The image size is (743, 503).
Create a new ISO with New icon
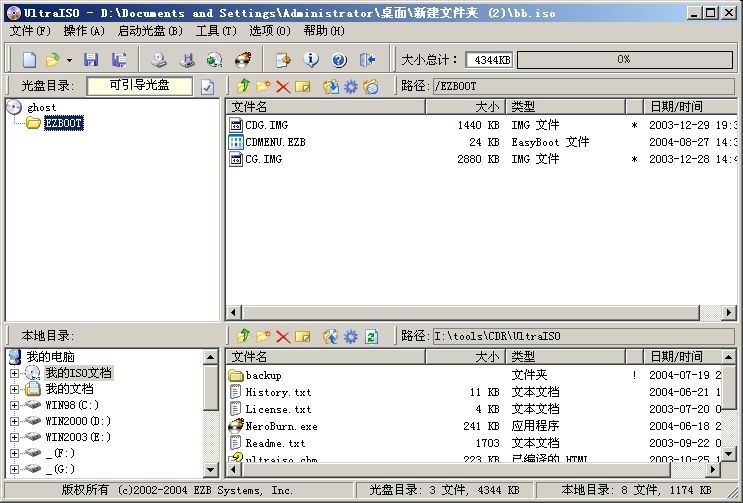point(29,60)
